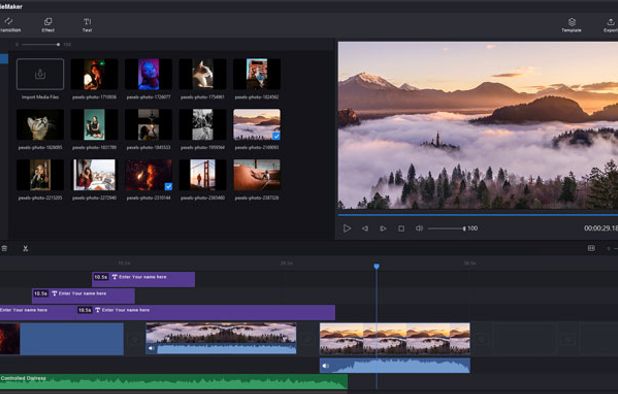The height and width of the screenshot is (394, 618).
Task: Click transition slot after sunset clip
Action: coord(482,339)
